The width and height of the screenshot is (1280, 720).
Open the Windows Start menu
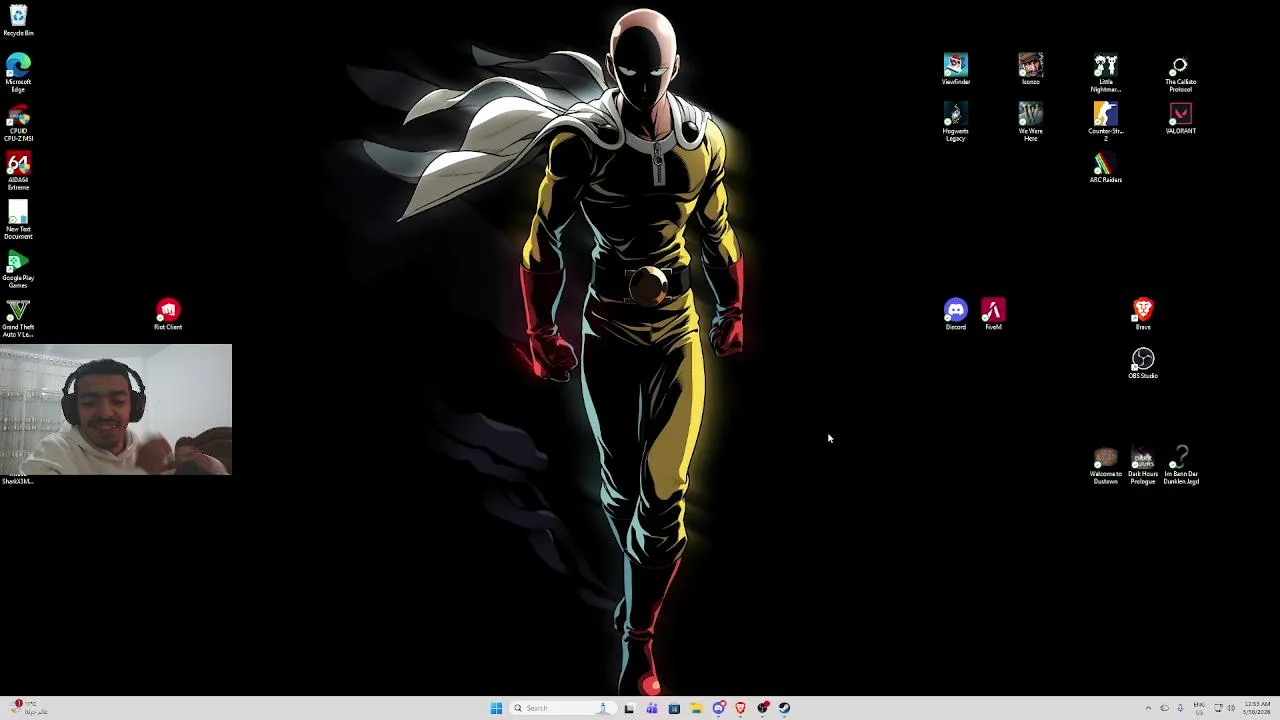coord(496,708)
